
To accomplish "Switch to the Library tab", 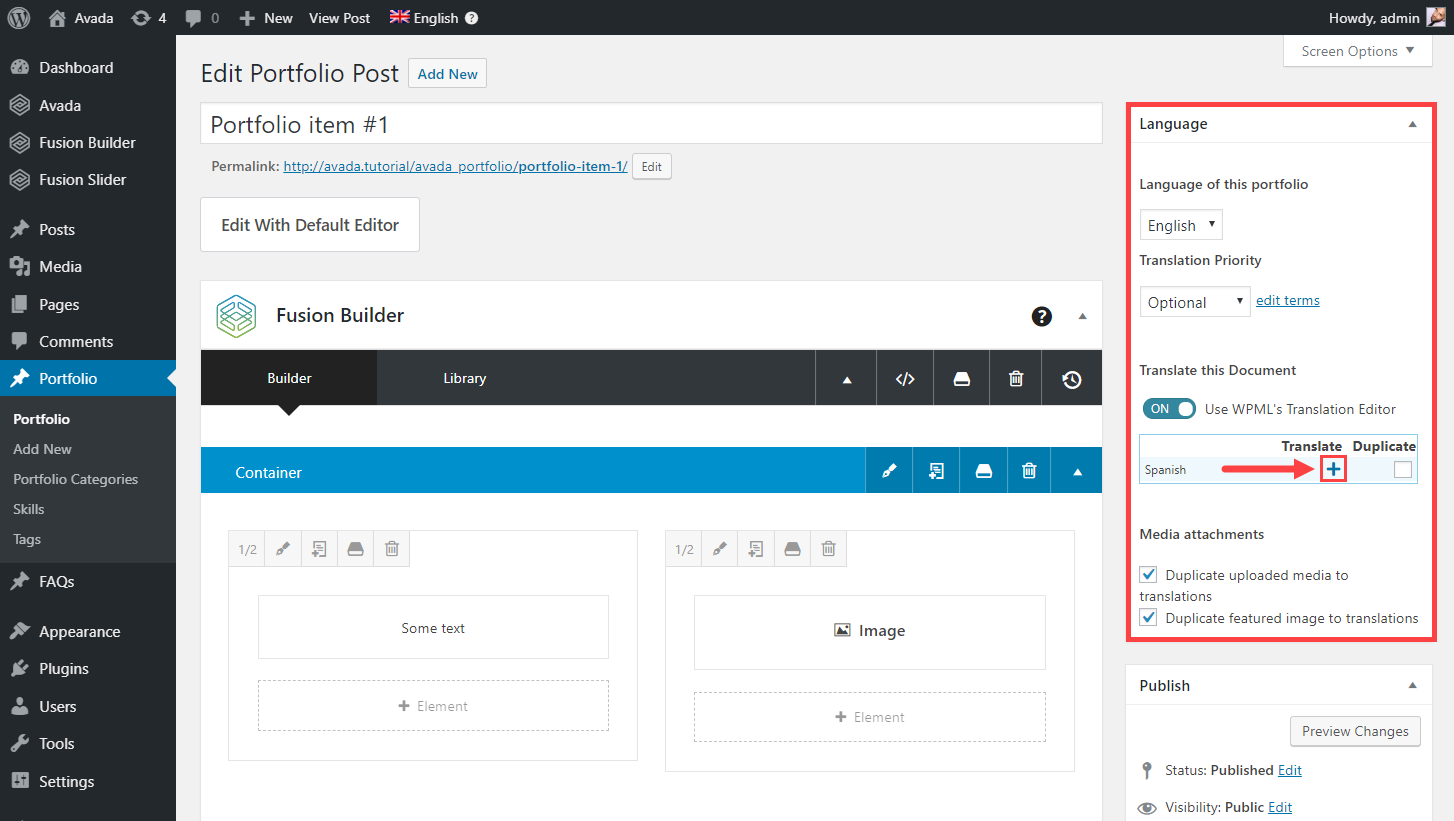I will [465, 378].
